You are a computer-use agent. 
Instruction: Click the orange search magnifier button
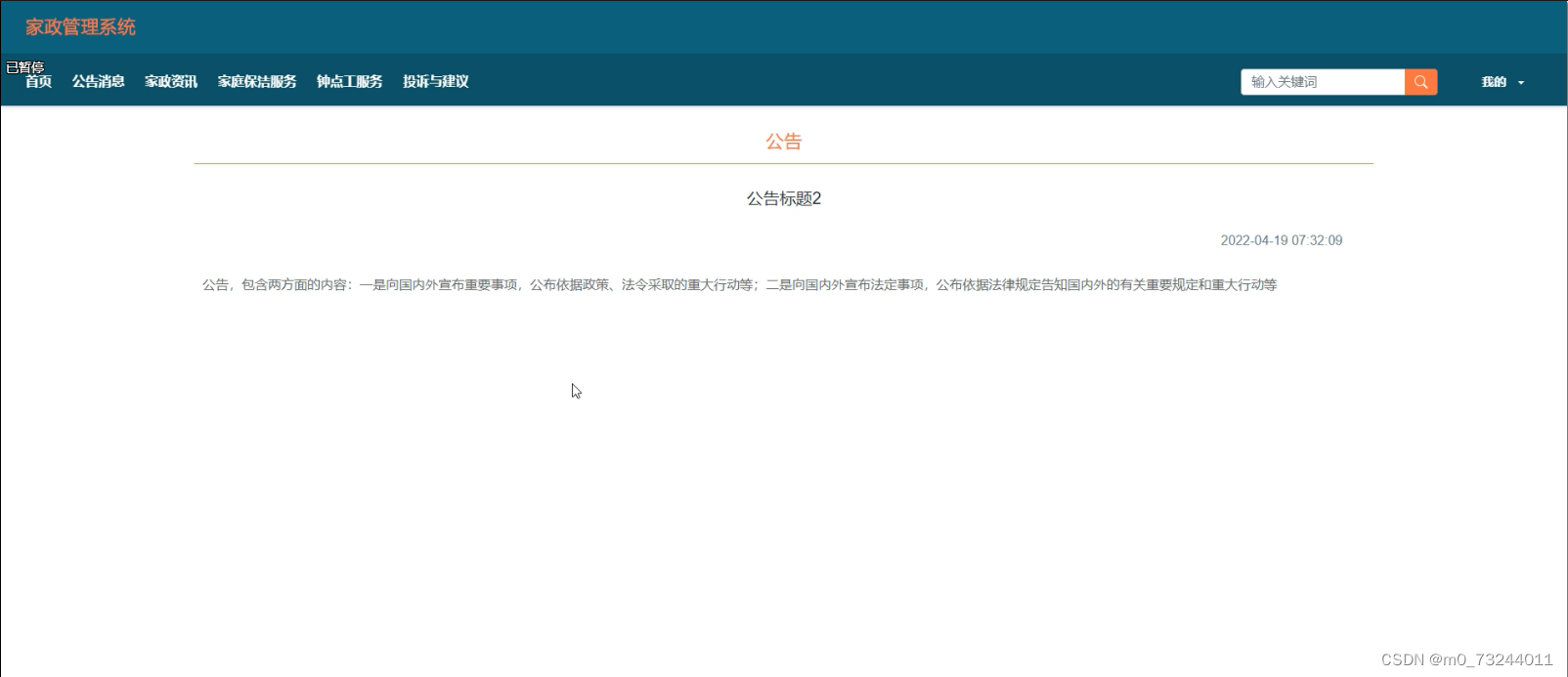[1420, 82]
